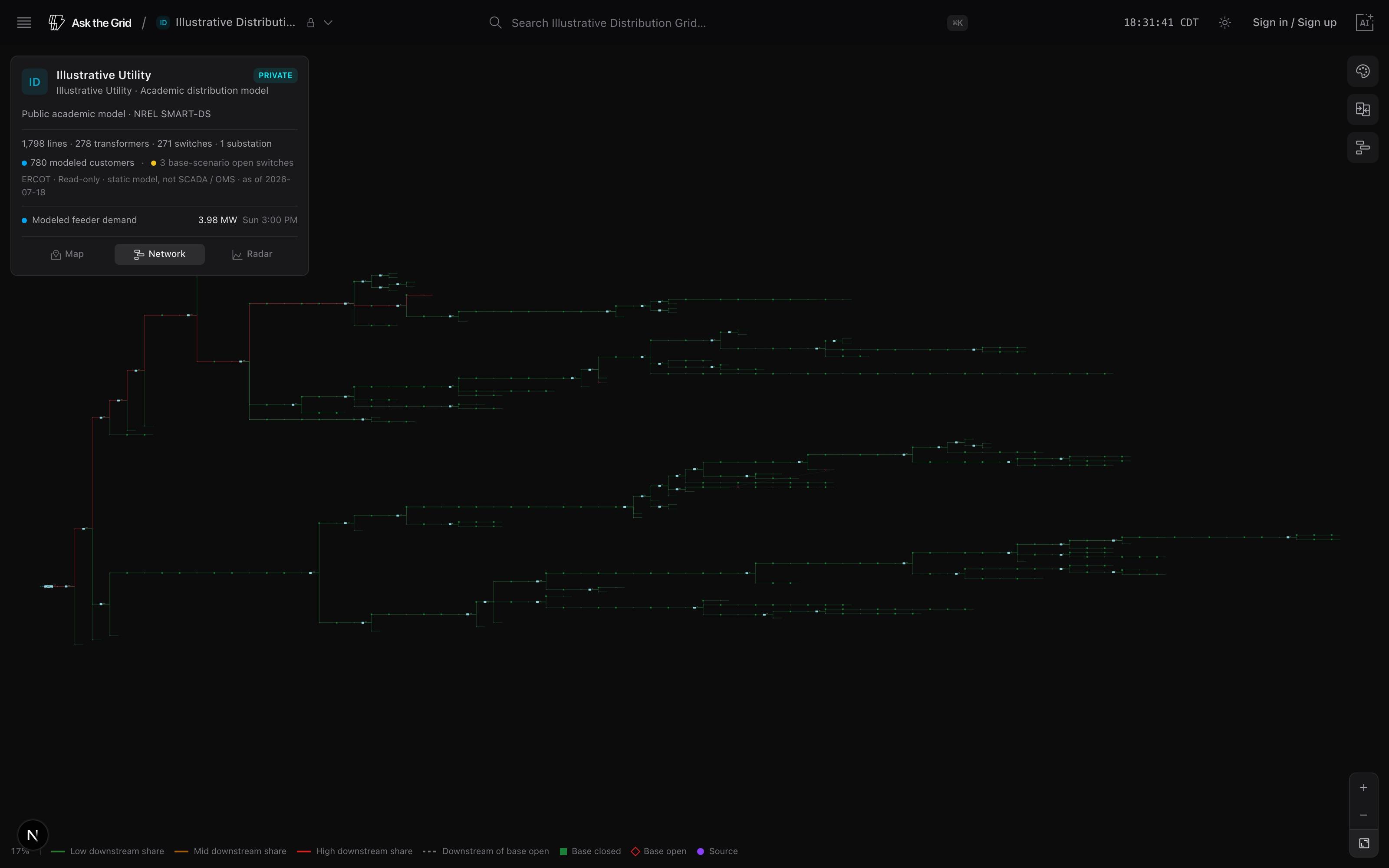
Task: Click the ⌘K shortcut badge
Action: coord(958,23)
